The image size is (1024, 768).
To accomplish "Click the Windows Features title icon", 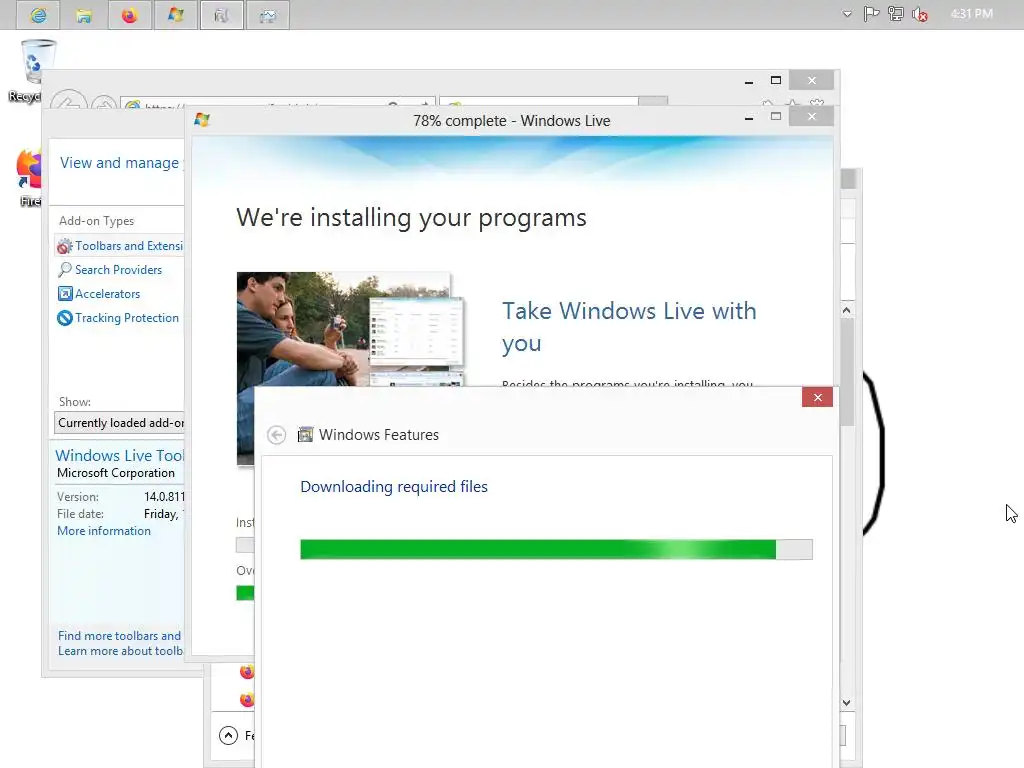I will pos(305,435).
